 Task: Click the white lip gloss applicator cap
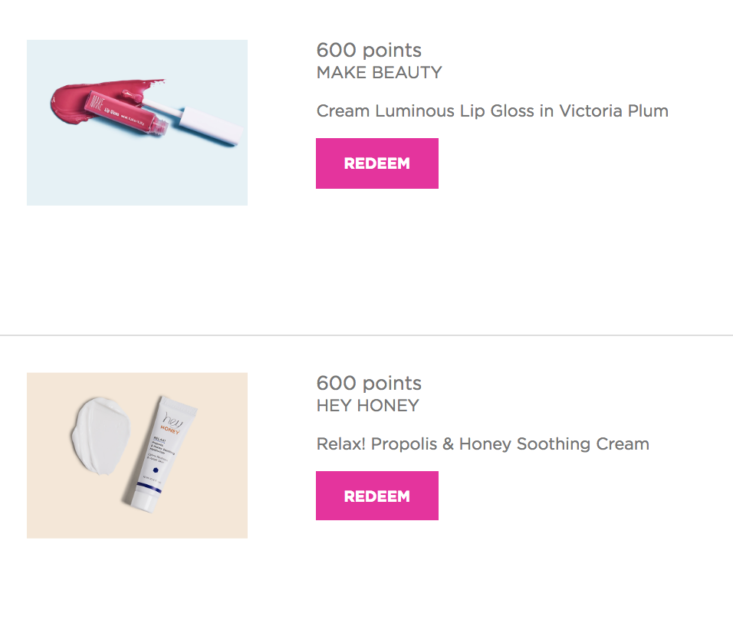[x=211, y=127]
